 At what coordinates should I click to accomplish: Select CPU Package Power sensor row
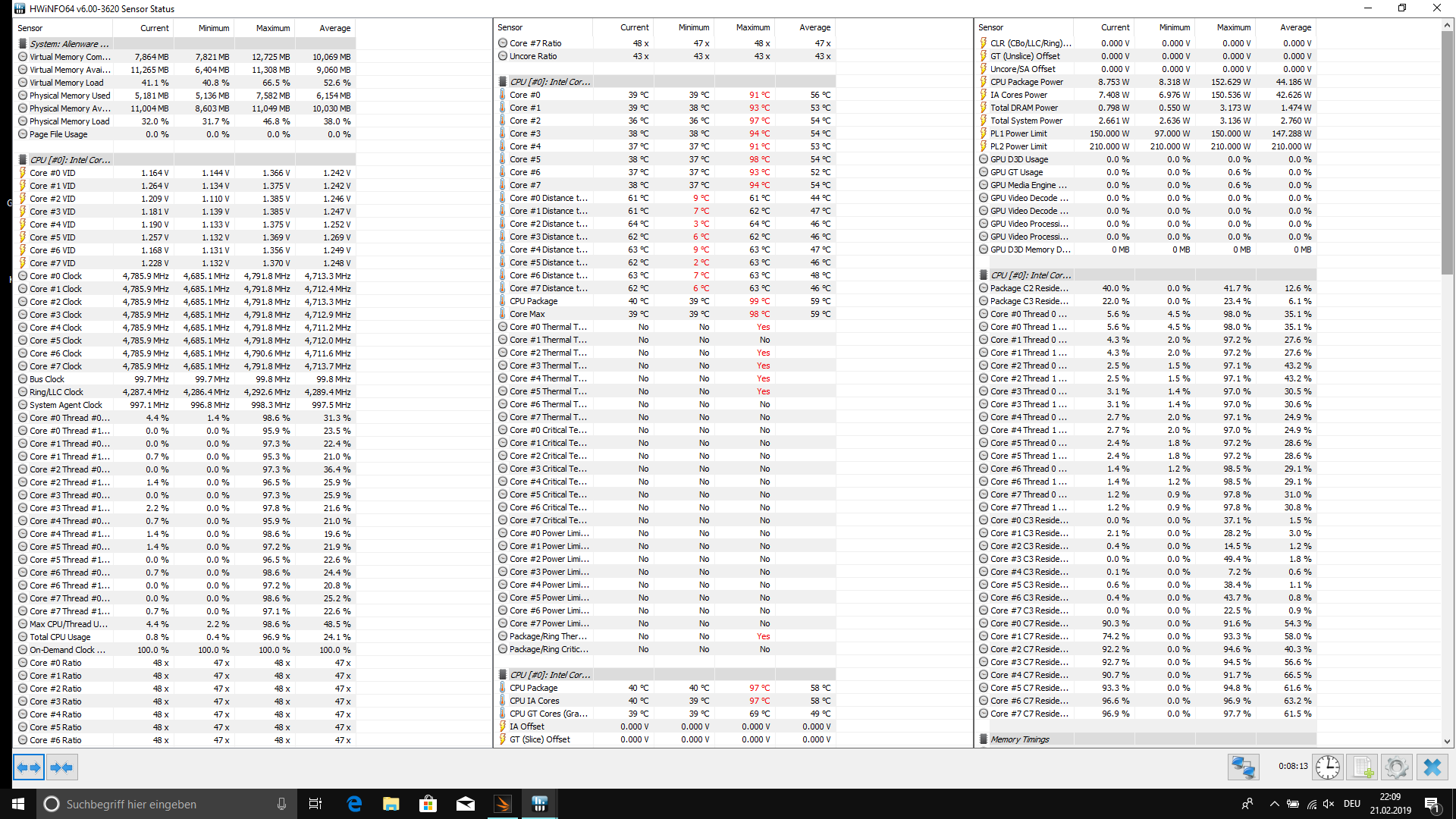[1026, 82]
